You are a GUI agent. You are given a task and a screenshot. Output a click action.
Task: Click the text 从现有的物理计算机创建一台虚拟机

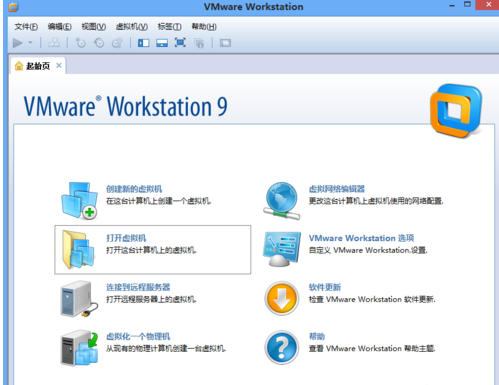click(x=166, y=349)
